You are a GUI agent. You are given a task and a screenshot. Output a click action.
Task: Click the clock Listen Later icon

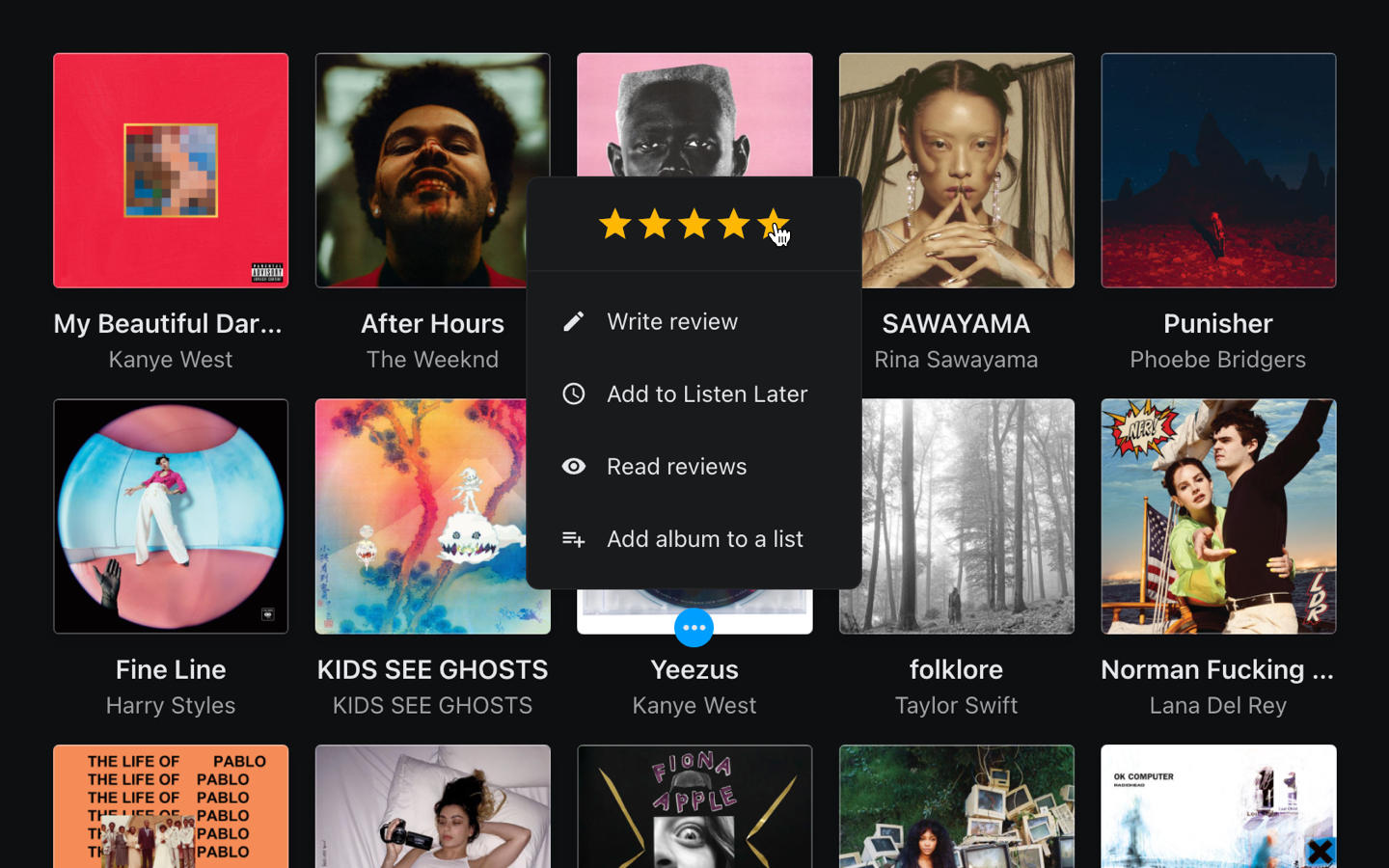tap(574, 393)
